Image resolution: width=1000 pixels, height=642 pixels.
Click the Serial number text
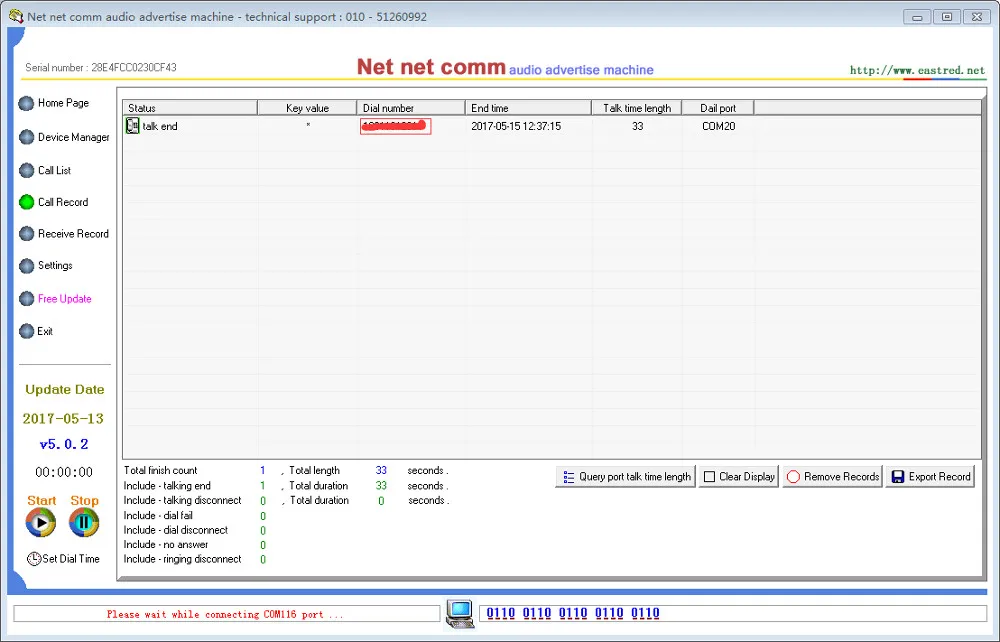101,67
